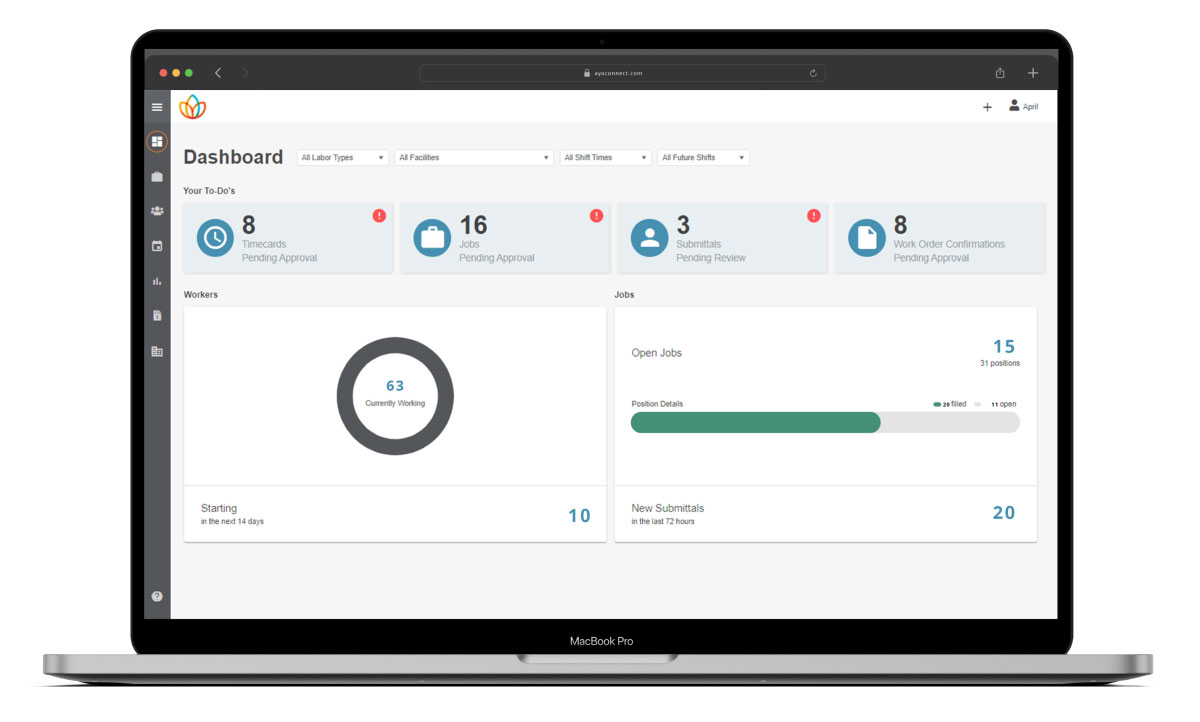
Task: Click the green Position Details progress bar
Action: point(756,422)
